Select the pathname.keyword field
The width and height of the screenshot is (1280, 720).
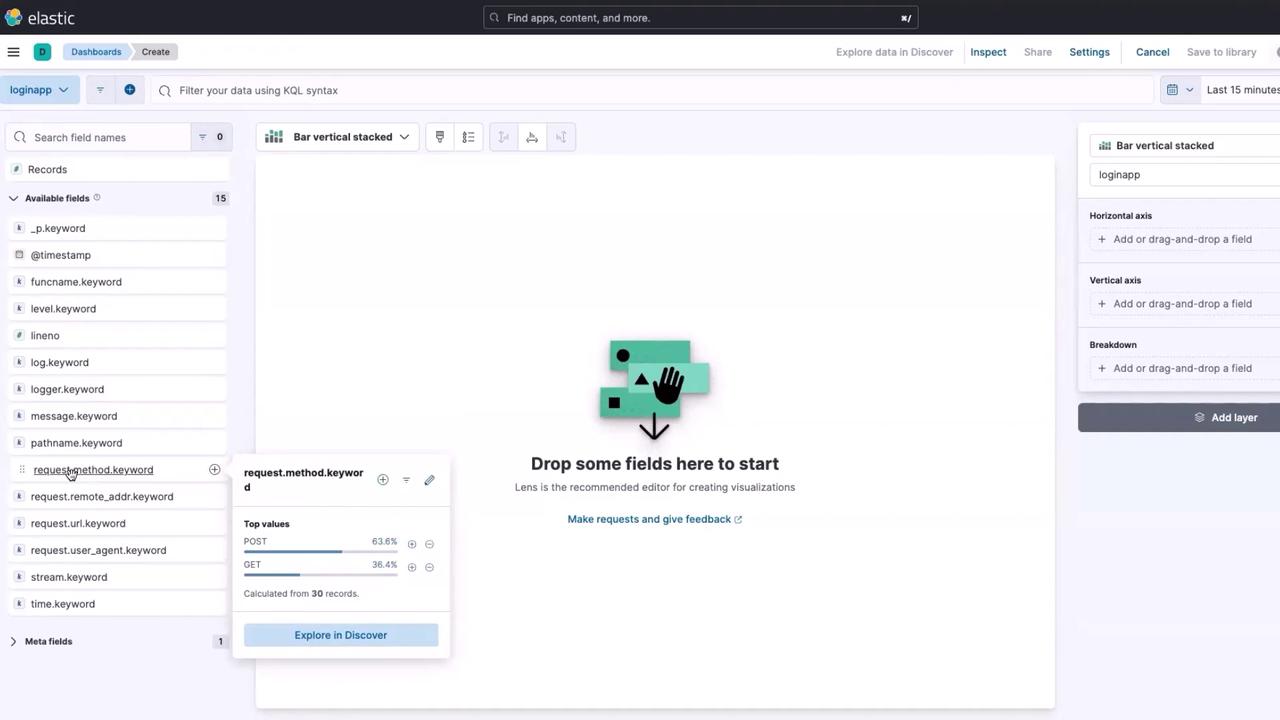pyautogui.click(x=118, y=443)
